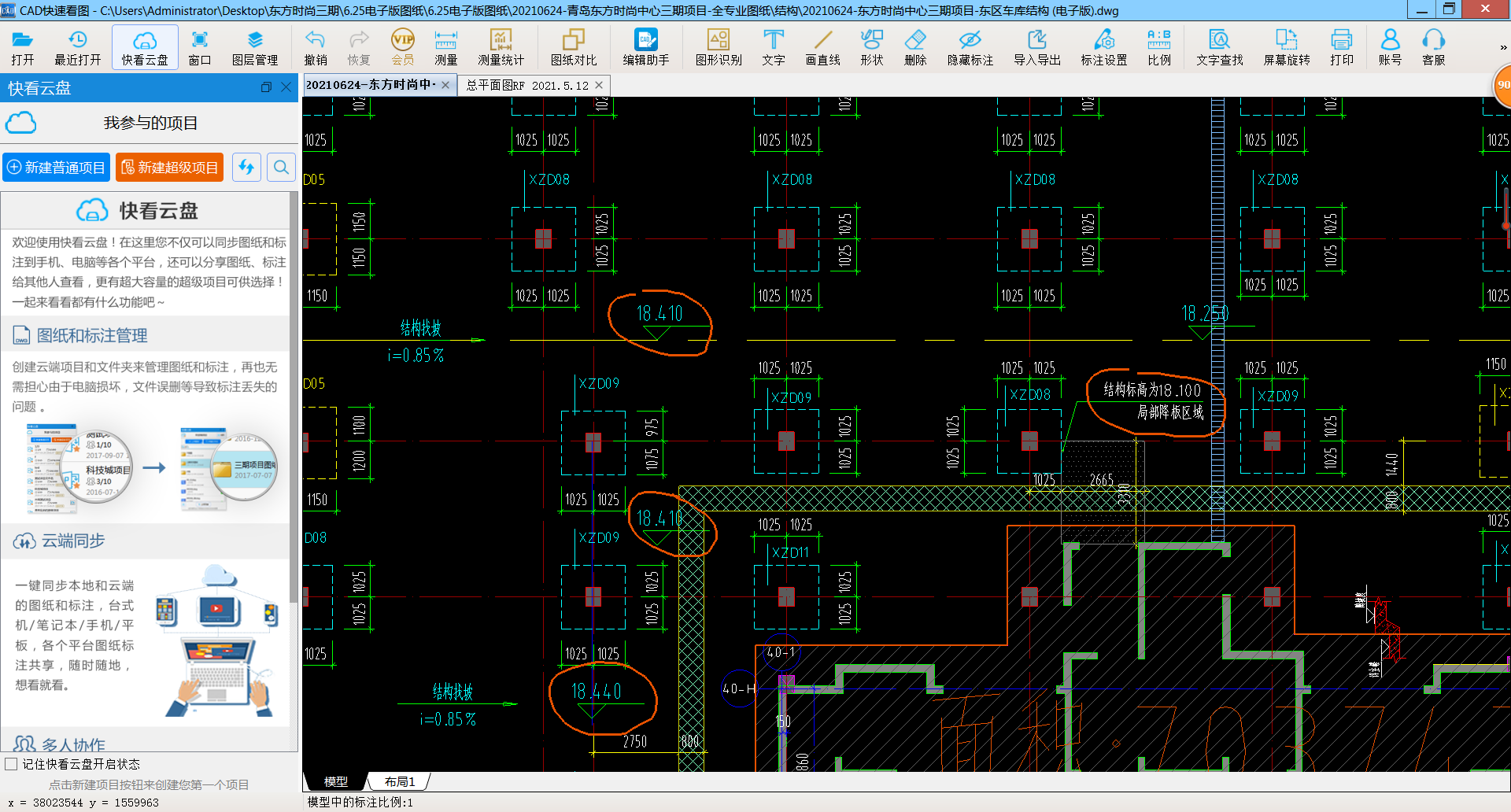Click the 18.250 elevation label
Image resolution: width=1511 pixels, height=812 pixels.
tap(1205, 313)
